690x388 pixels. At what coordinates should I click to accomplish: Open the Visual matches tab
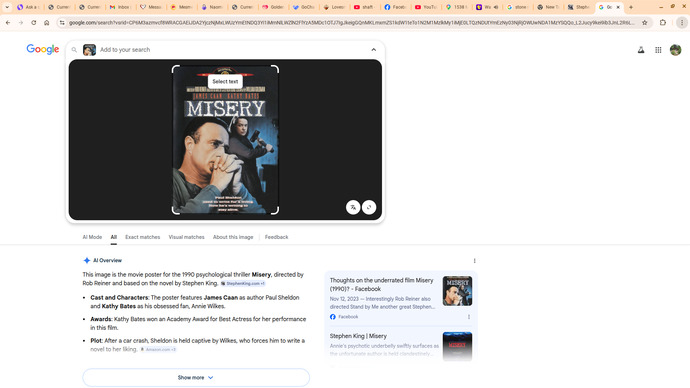(187, 237)
